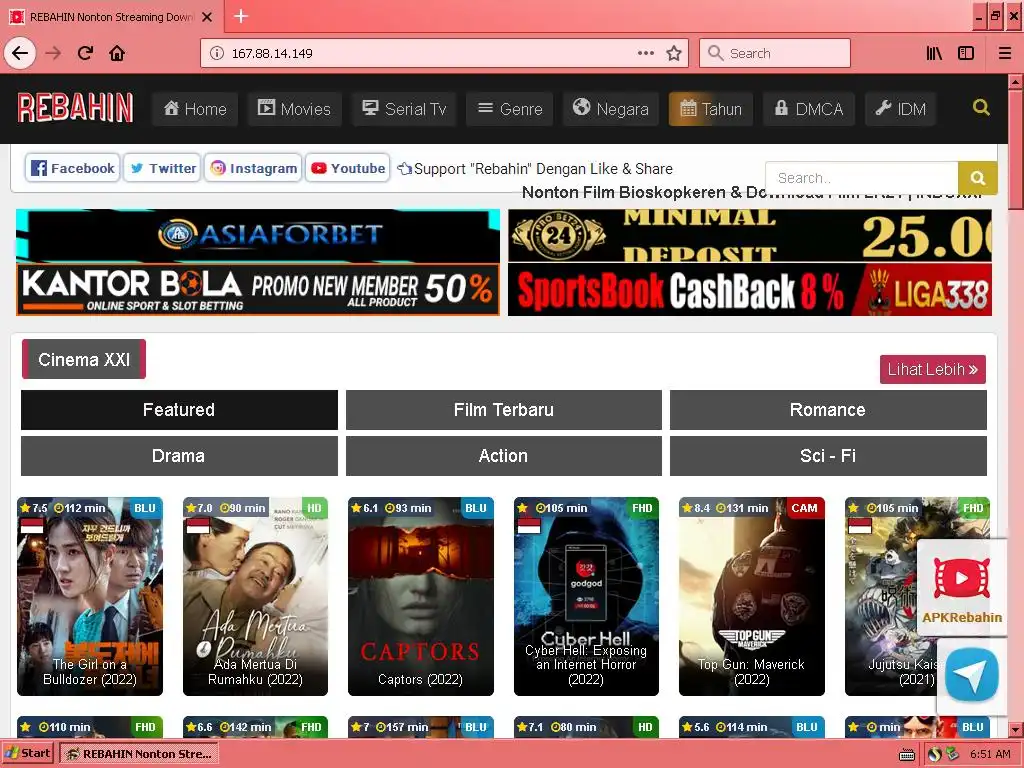The height and width of the screenshot is (768, 1024).
Task: Open the Firefox hamburger menu
Action: 1005,54
